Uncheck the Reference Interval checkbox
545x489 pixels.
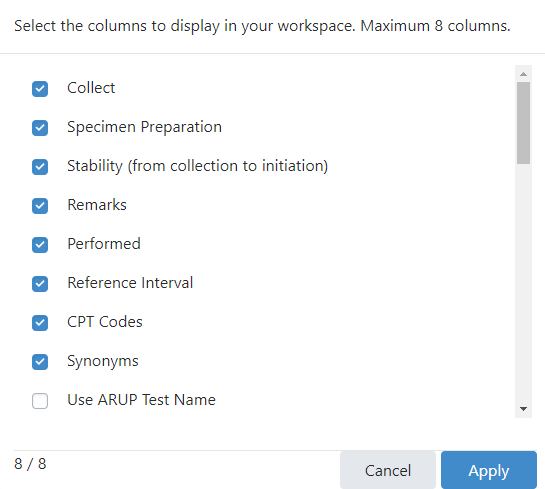coord(40,284)
